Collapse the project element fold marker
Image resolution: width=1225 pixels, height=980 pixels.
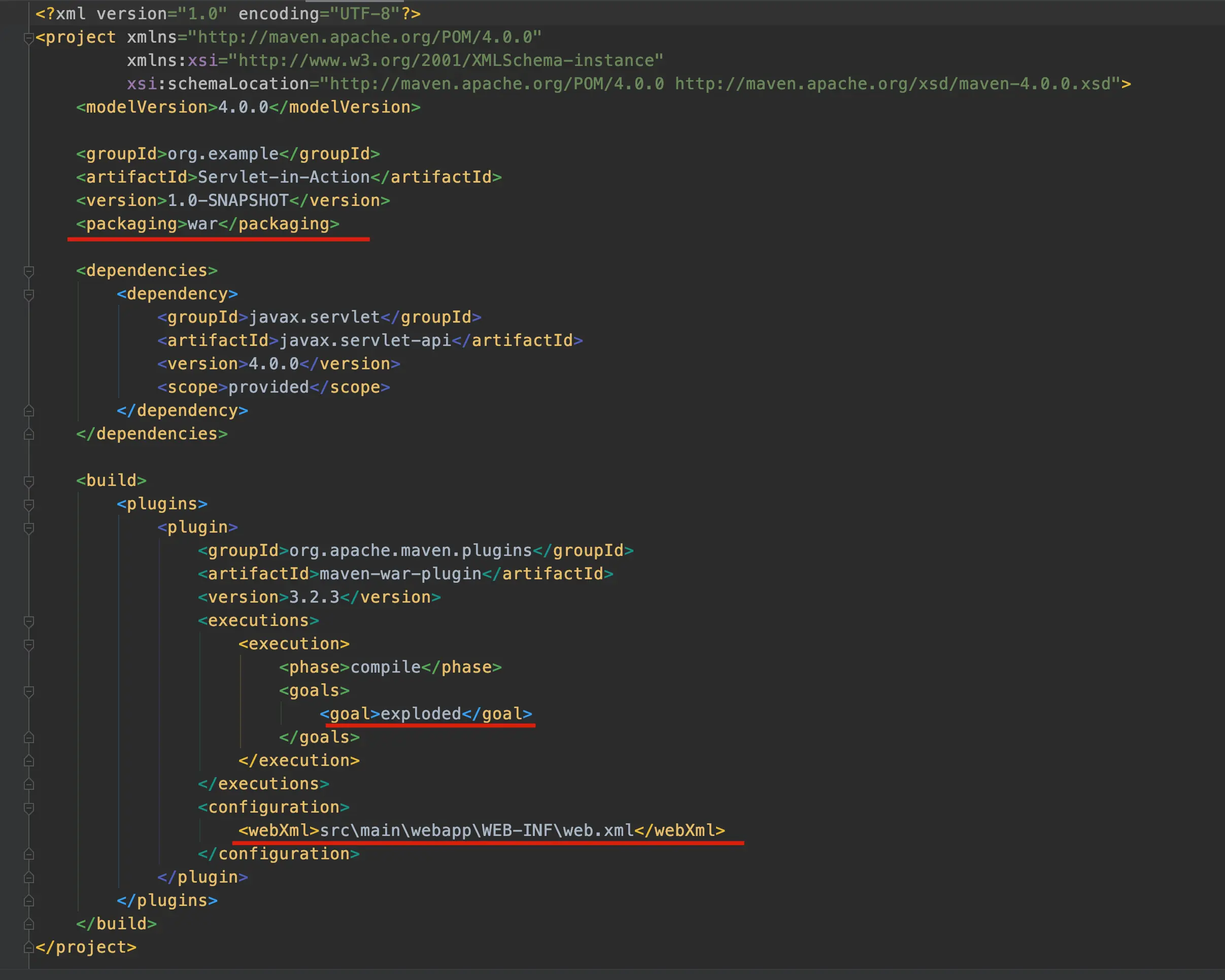point(28,38)
